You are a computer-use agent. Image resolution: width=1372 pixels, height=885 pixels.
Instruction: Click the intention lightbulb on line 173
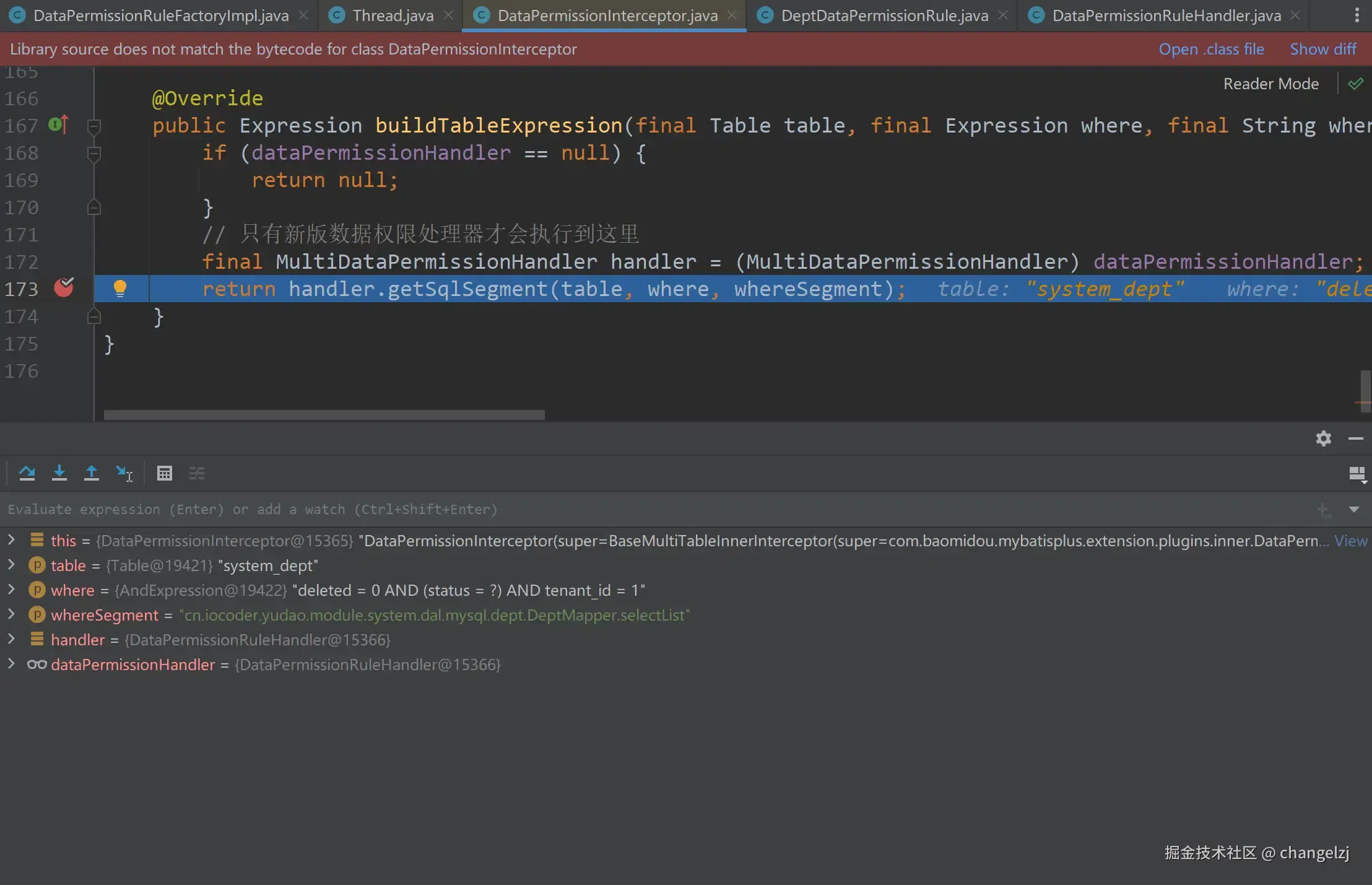click(120, 289)
